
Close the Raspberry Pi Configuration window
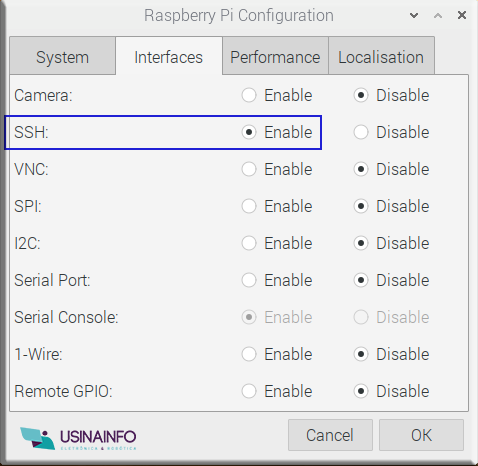462,15
